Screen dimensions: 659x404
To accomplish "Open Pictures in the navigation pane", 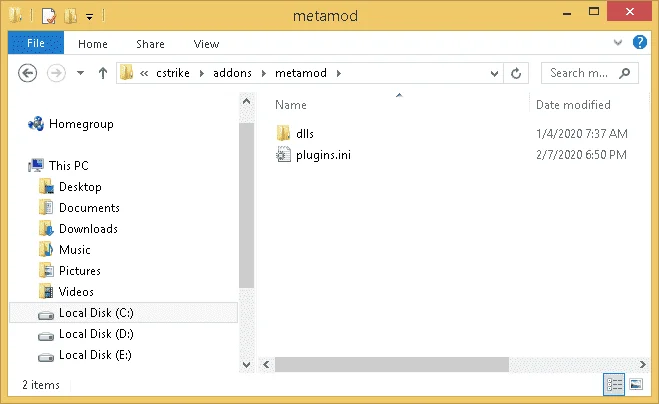I will pyautogui.click(x=79, y=271).
